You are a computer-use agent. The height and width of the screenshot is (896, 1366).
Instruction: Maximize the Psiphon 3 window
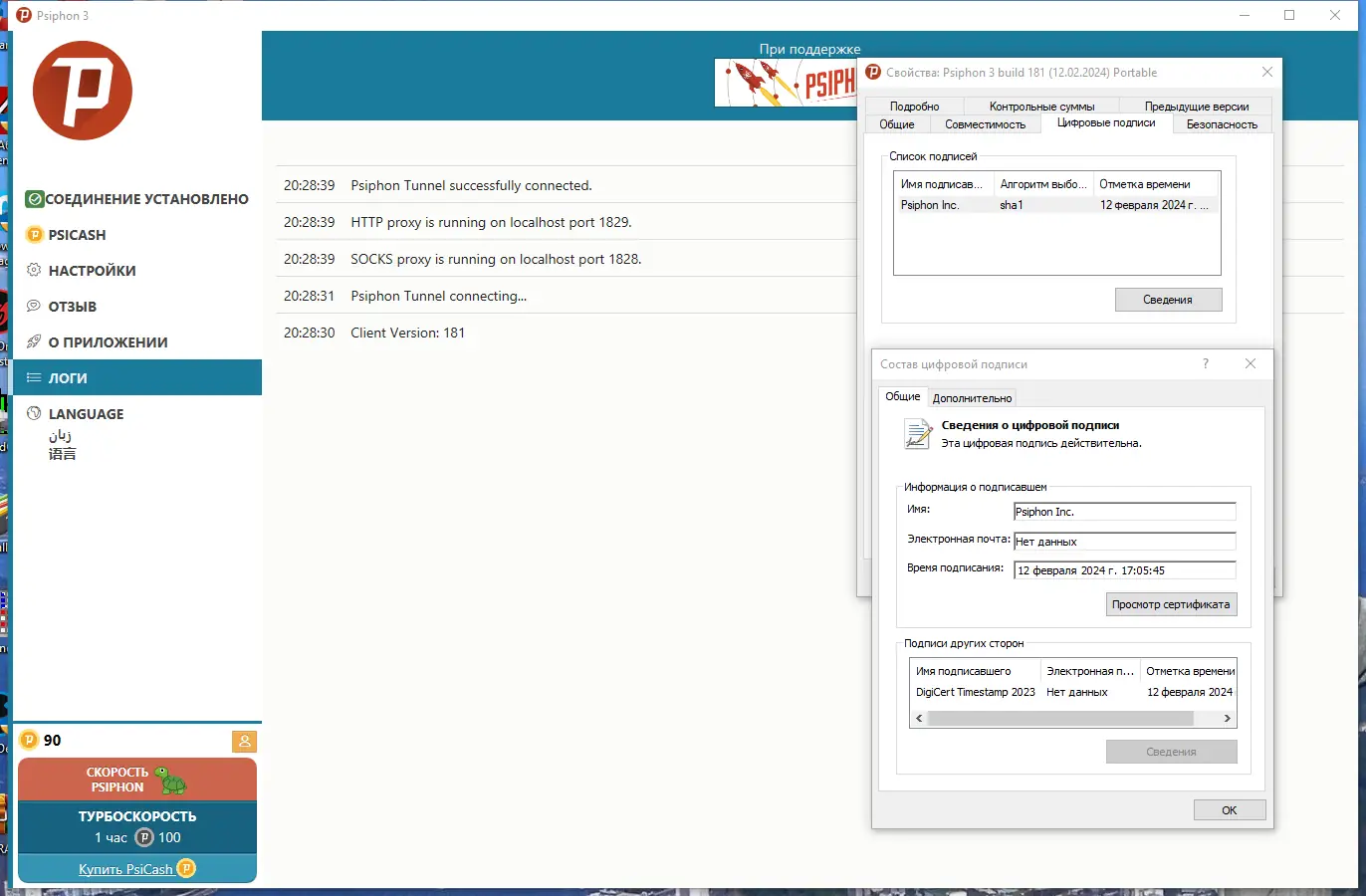[x=1289, y=15]
